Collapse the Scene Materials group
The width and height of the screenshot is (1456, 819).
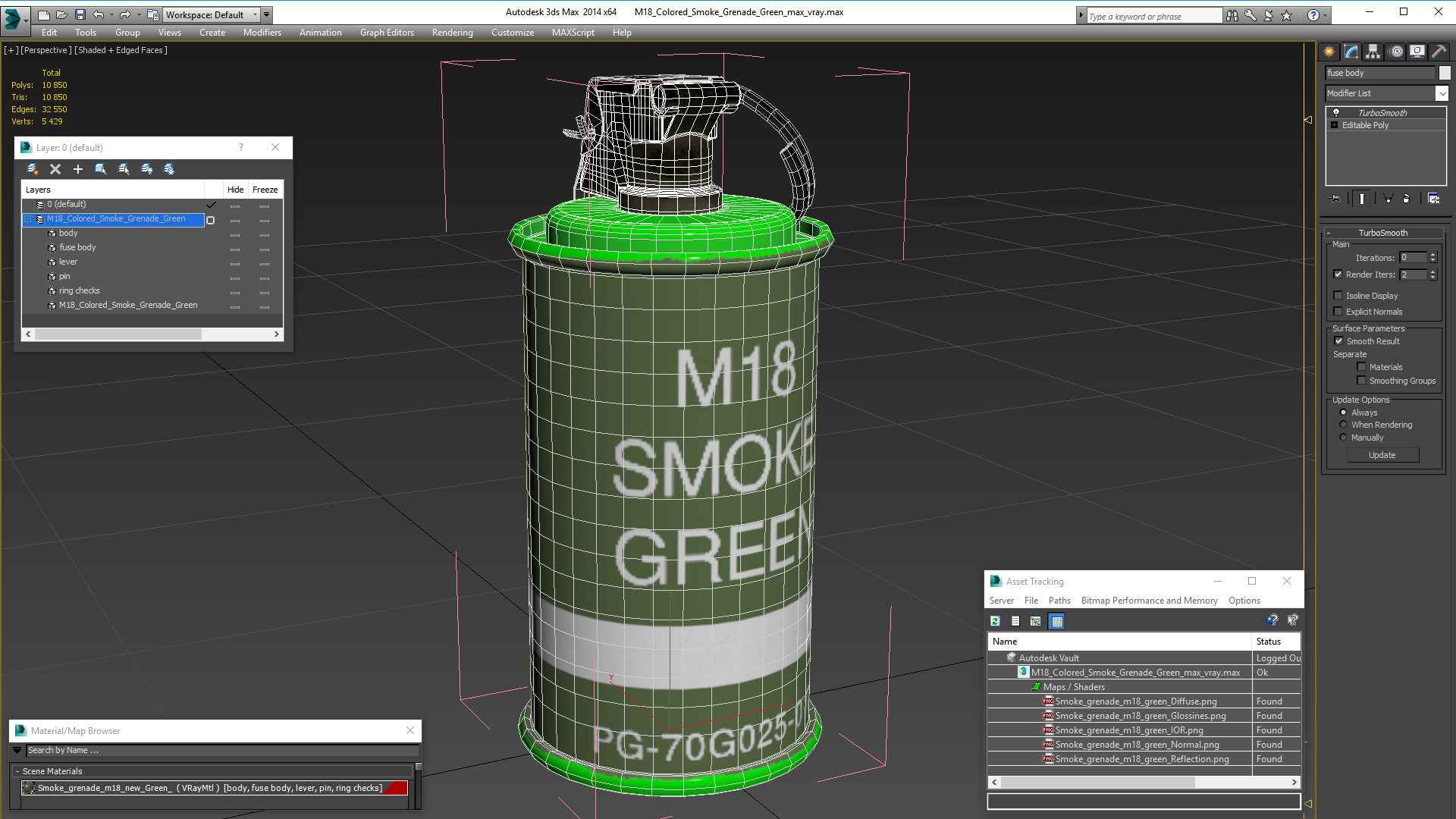[x=17, y=771]
